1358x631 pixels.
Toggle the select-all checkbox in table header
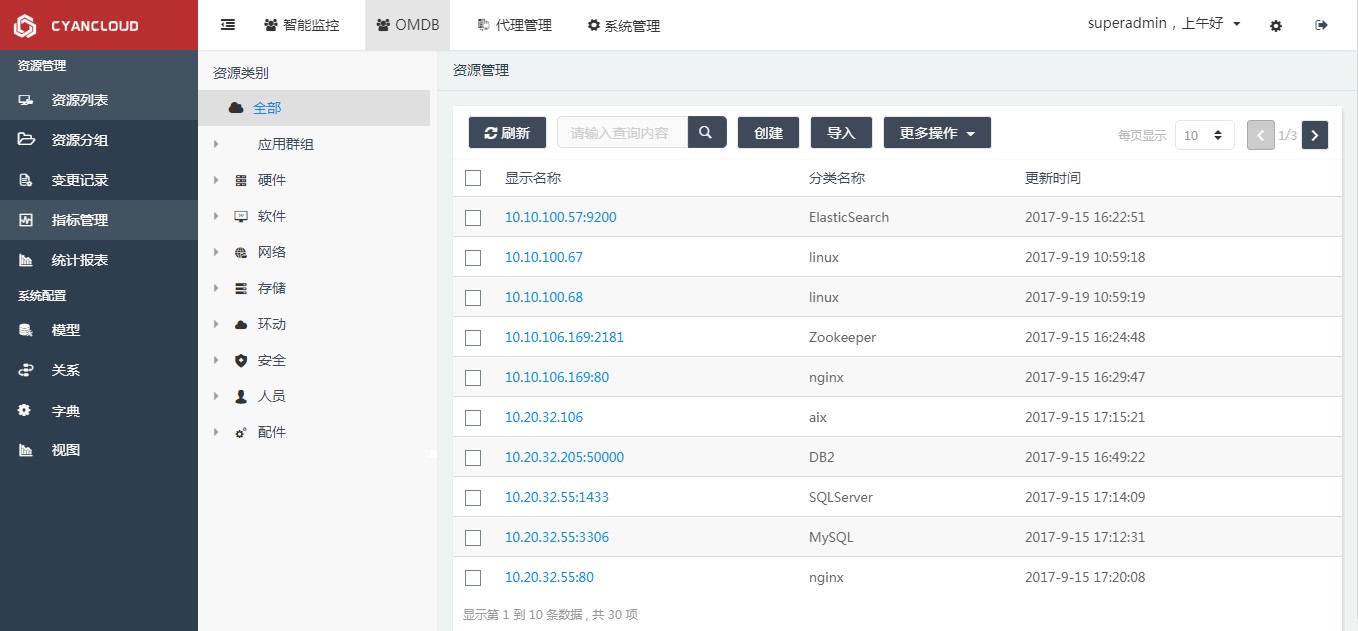tap(473, 178)
